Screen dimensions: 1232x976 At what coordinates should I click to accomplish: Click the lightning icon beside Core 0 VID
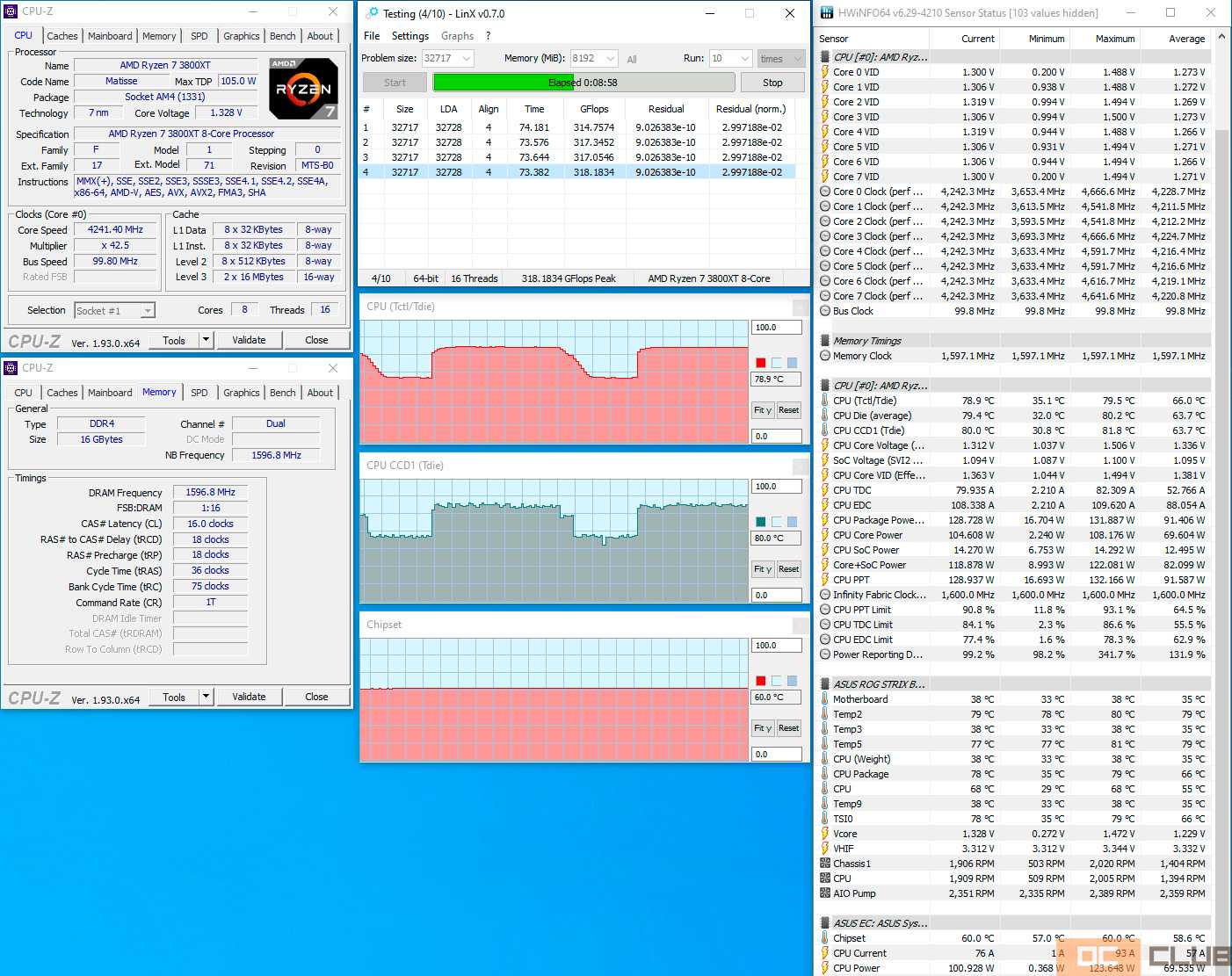824,72
